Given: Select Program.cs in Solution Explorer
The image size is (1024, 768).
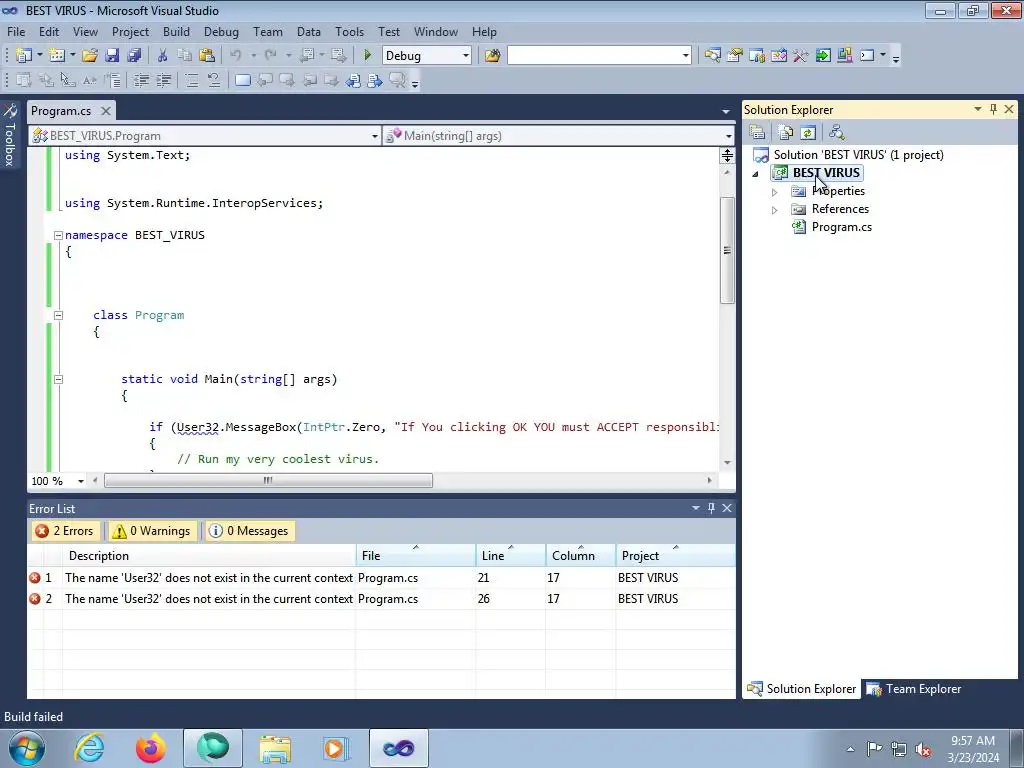Looking at the screenshot, I should coord(841,227).
